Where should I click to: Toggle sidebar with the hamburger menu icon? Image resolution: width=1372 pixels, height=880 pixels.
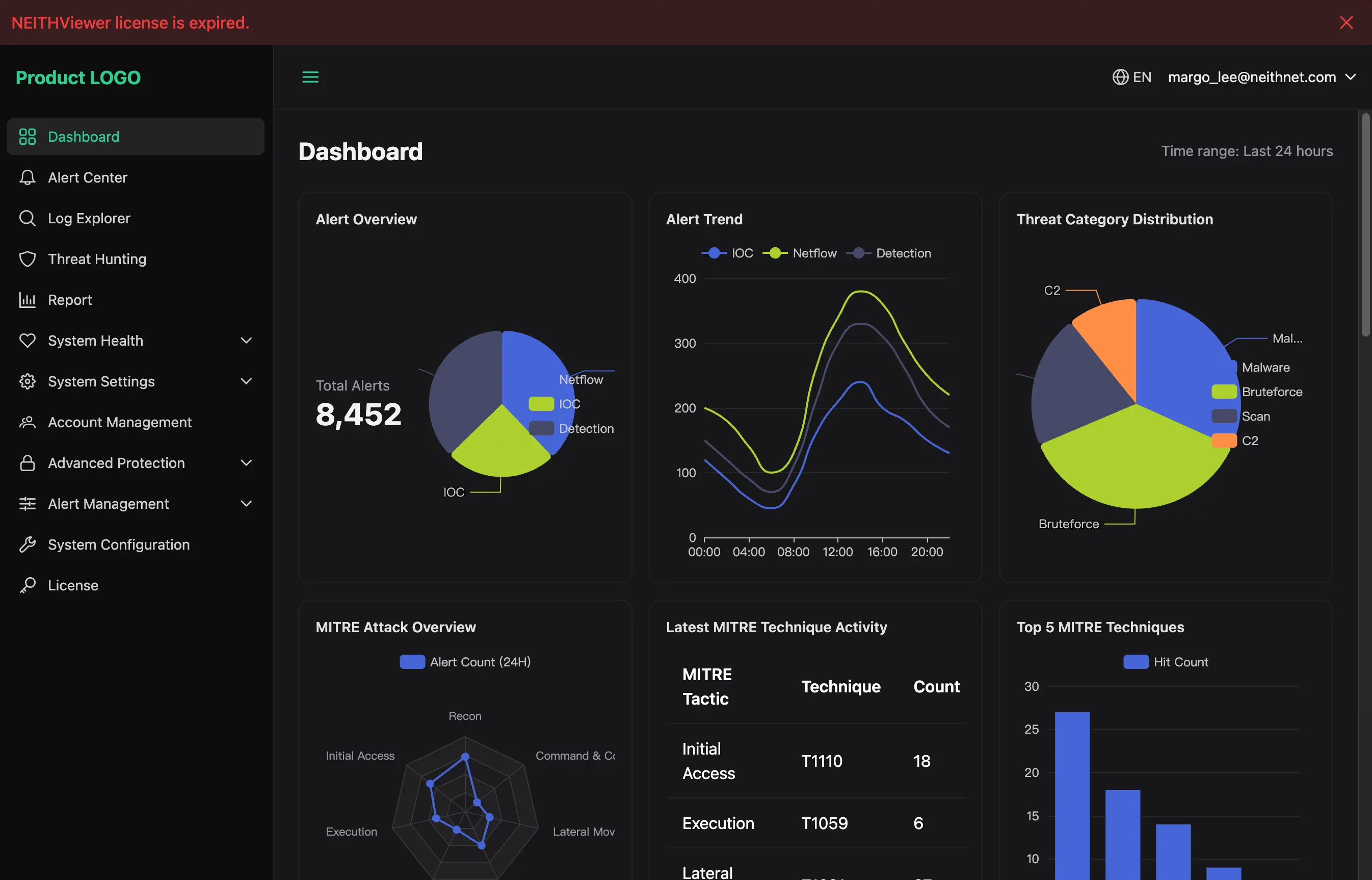(310, 76)
